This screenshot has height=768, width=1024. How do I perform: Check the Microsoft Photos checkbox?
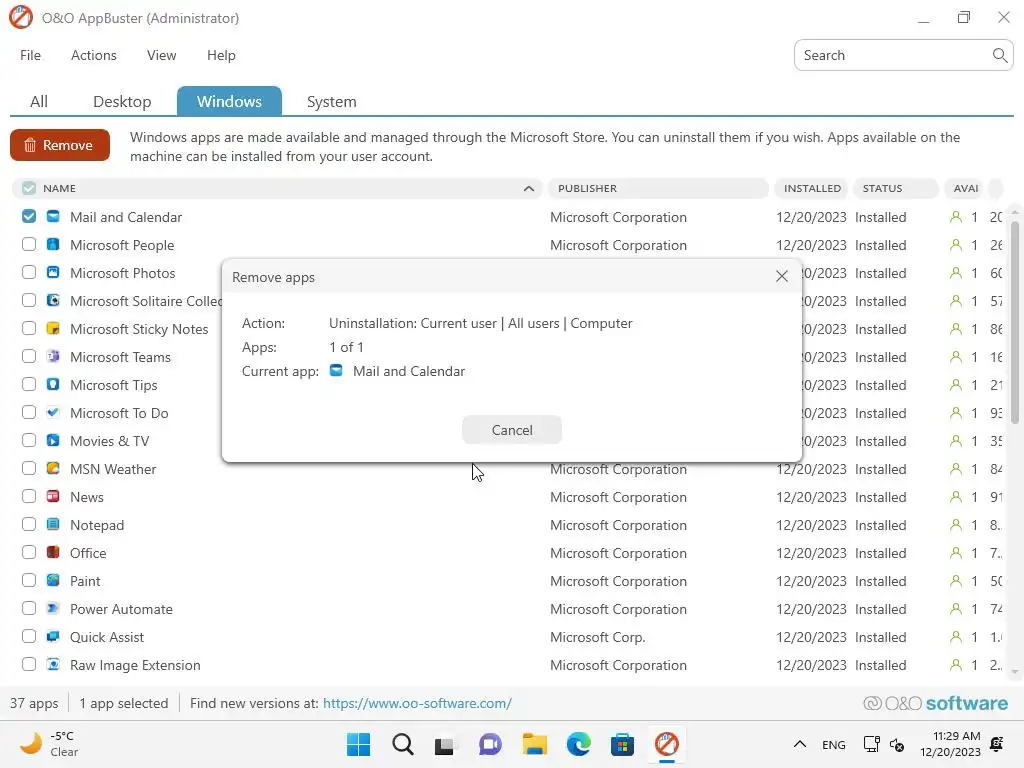coord(29,272)
